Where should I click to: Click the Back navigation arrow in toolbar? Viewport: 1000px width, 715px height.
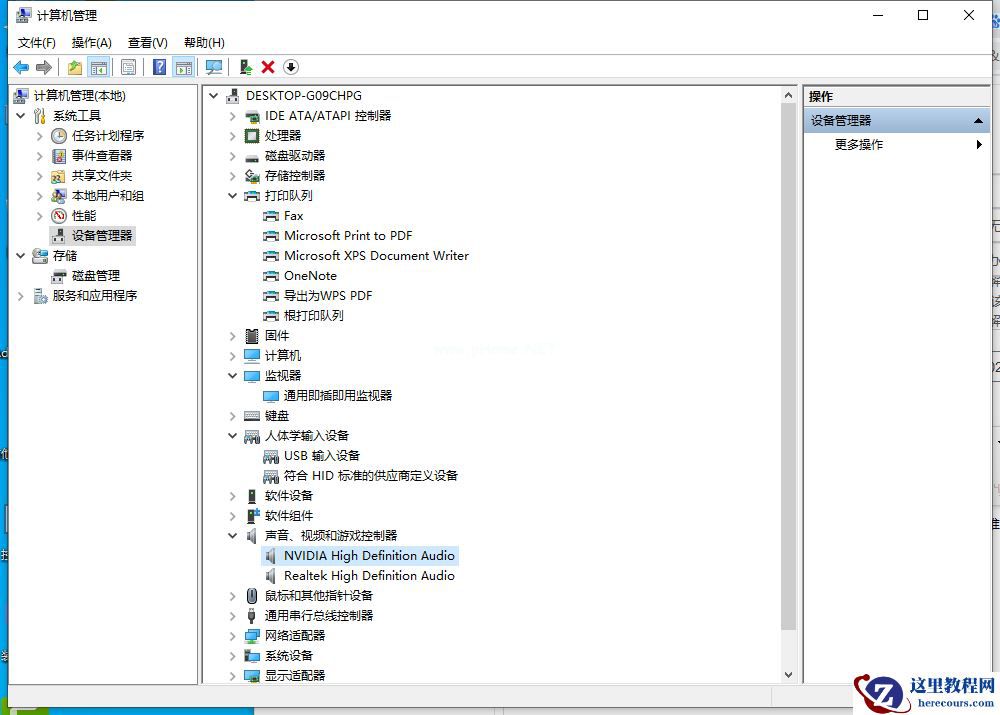(21, 67)
